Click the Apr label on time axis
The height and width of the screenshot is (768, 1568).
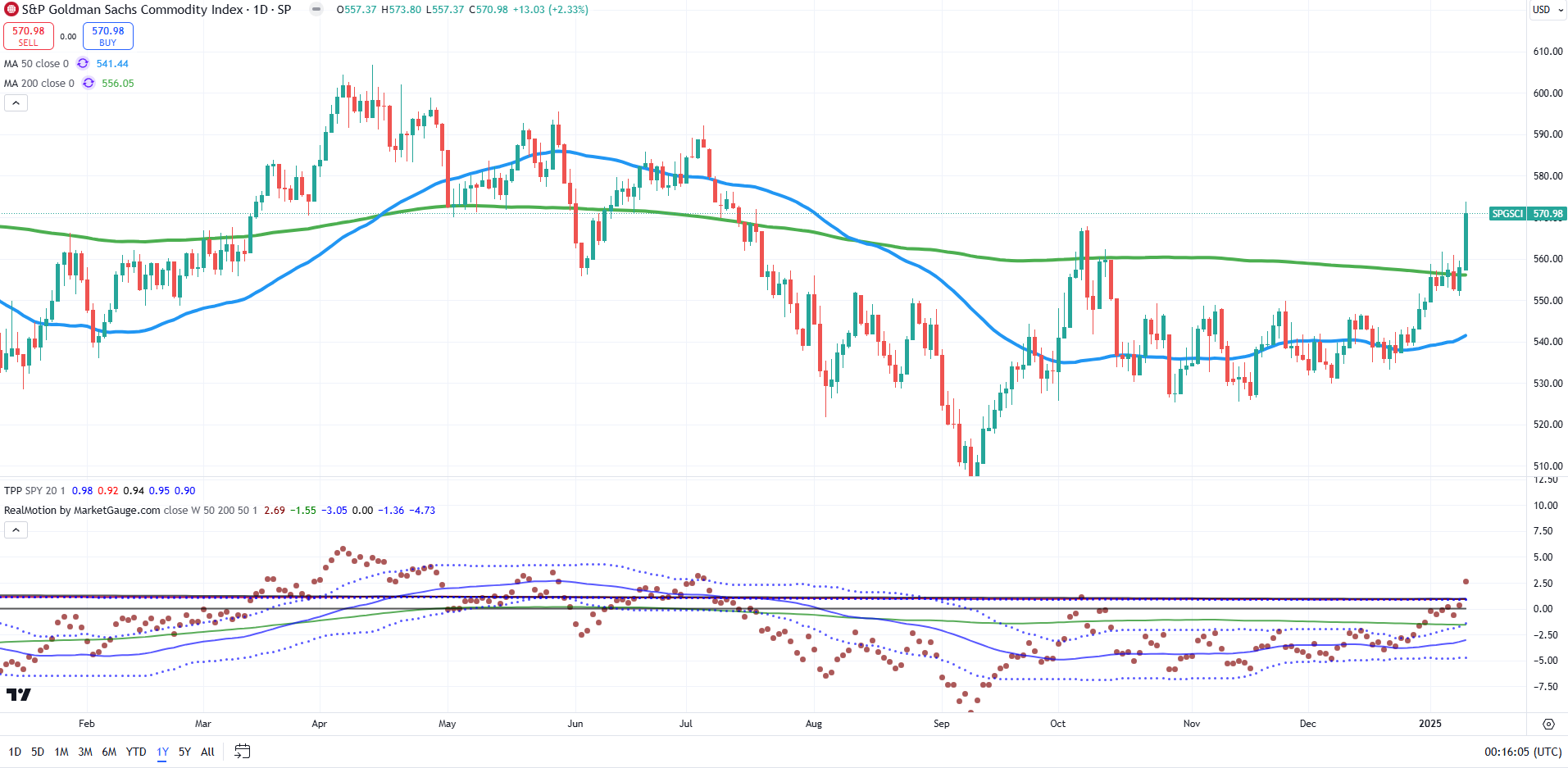tap(320, 724)
